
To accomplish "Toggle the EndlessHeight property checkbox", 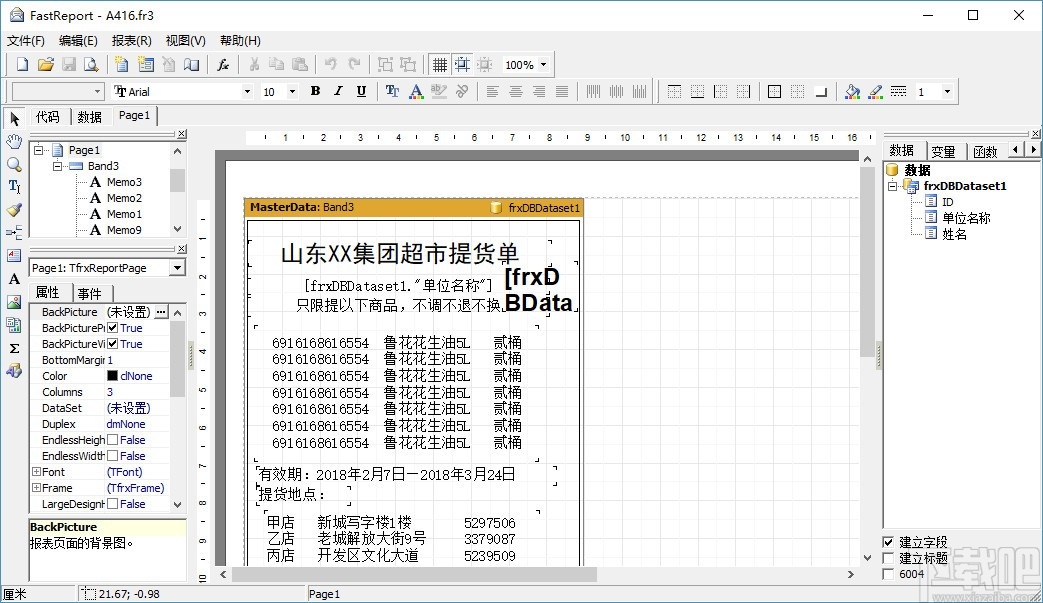I will [113, 440].
